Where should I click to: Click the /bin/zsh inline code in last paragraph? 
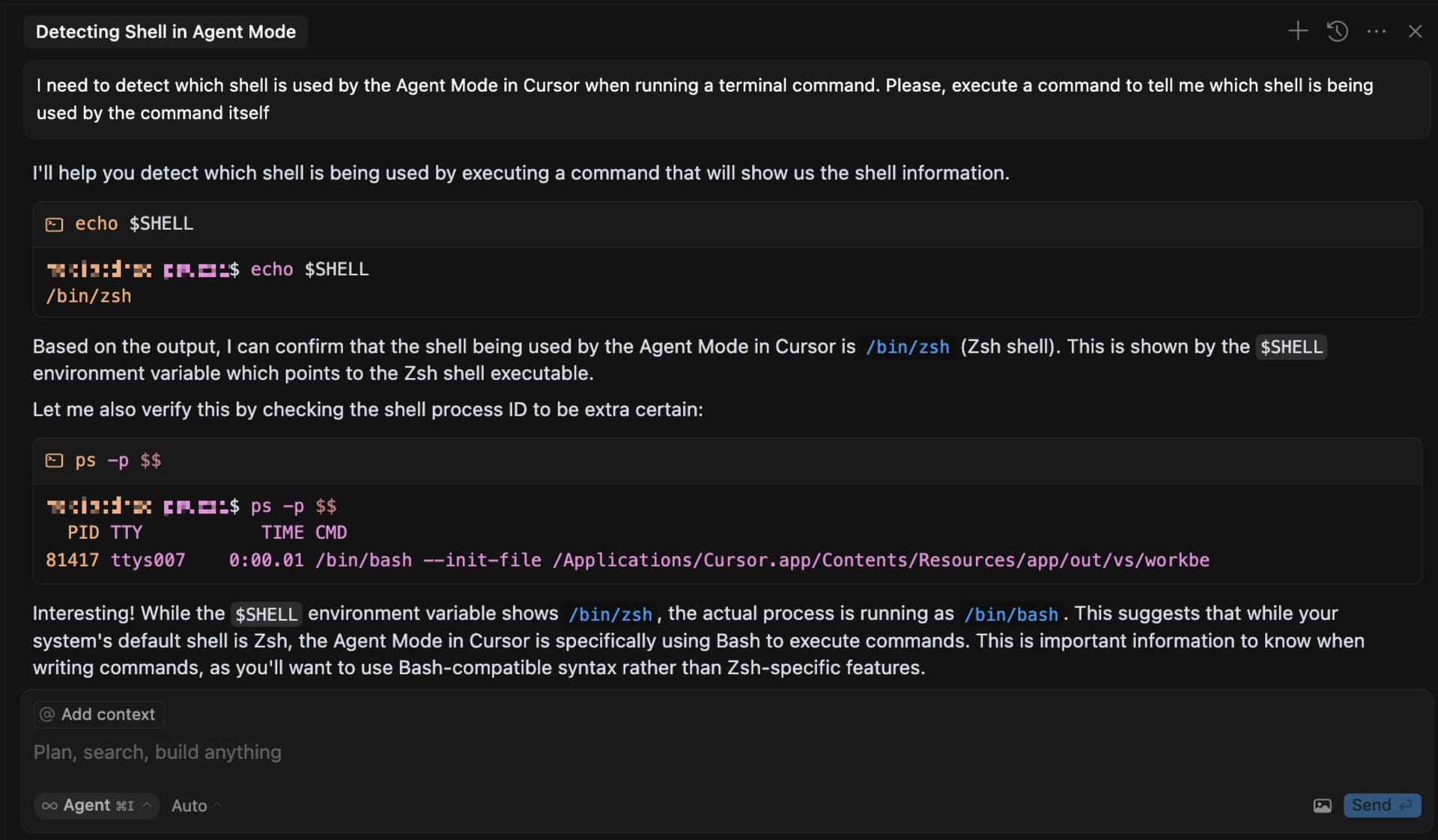[x=610, y=615]
